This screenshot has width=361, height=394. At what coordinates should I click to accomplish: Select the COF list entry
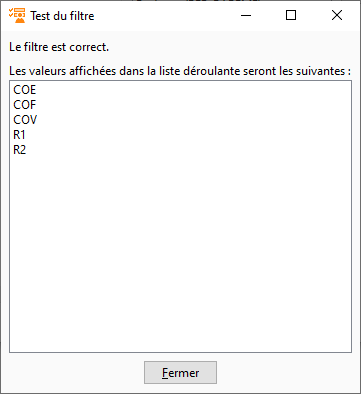pos(25,105)
